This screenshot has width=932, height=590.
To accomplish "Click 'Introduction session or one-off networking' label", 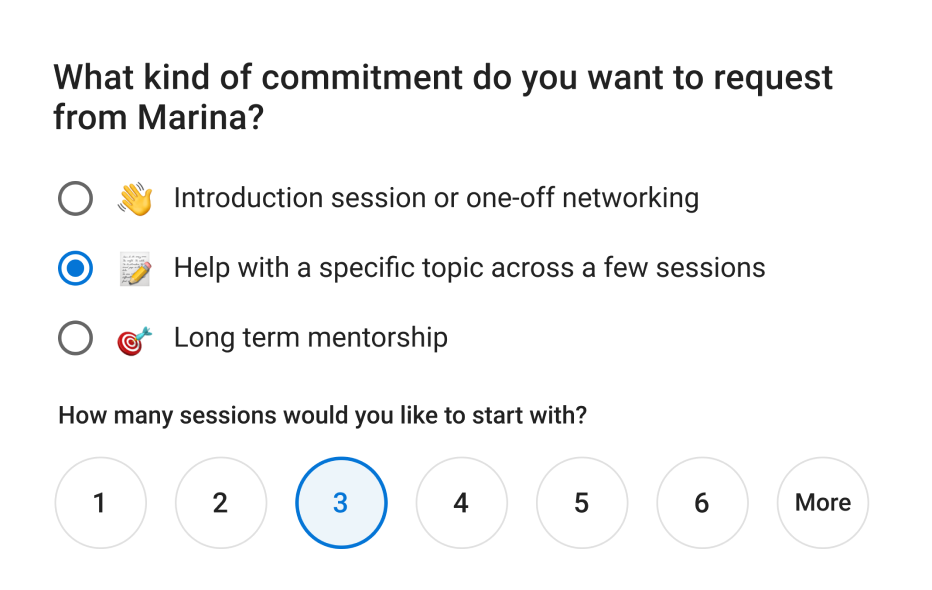I will 436,198.
